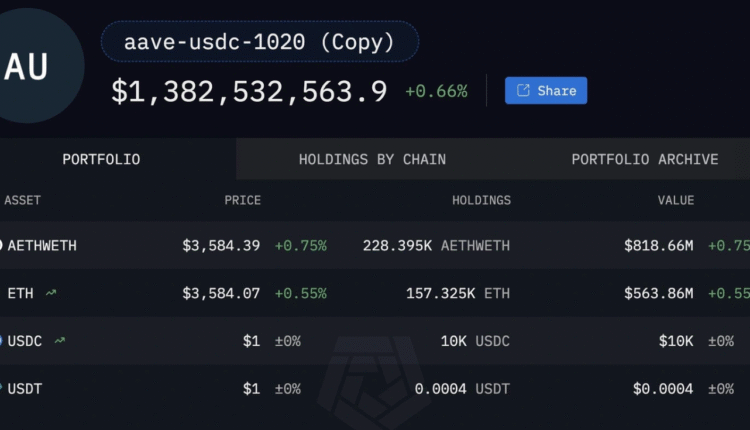Open the USDC asset link
This screenshot has width=750, height=430.
[25, 341]
